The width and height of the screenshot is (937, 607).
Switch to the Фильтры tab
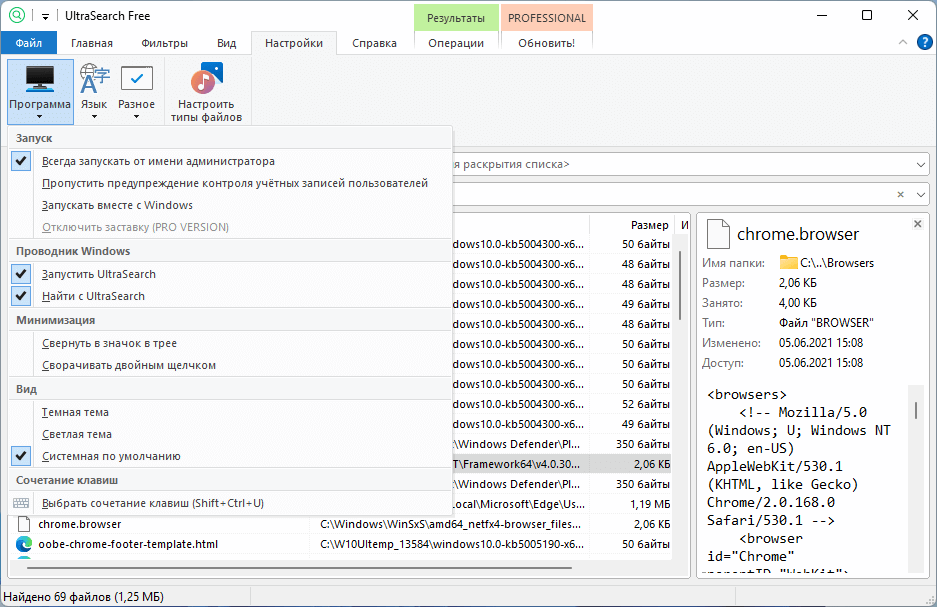[164, 43]
